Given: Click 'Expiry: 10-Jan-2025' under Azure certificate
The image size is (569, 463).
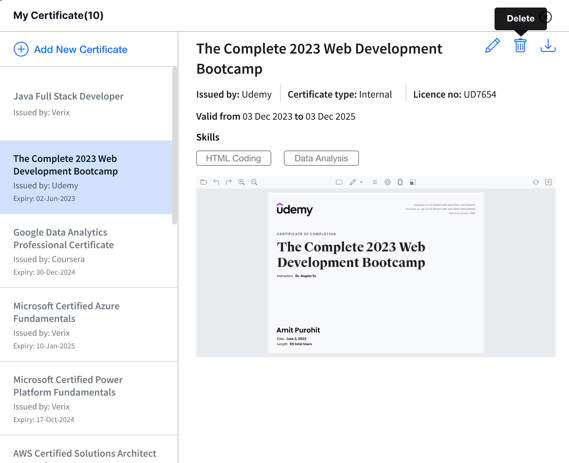Looking at the screenshot, I should coord(44,346).
